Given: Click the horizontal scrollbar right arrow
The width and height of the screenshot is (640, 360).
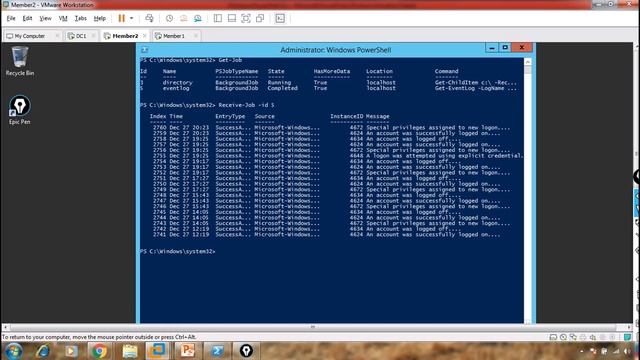Looking at the screenshot, I should pyautogui.click(x=629, y=327).
